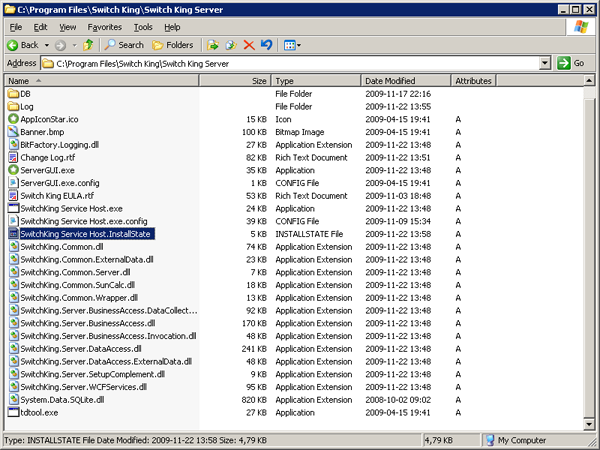Viewport: 600px width, 450px height.
Task: Click My Computer in status bar
Action: [x=516, y=440]
